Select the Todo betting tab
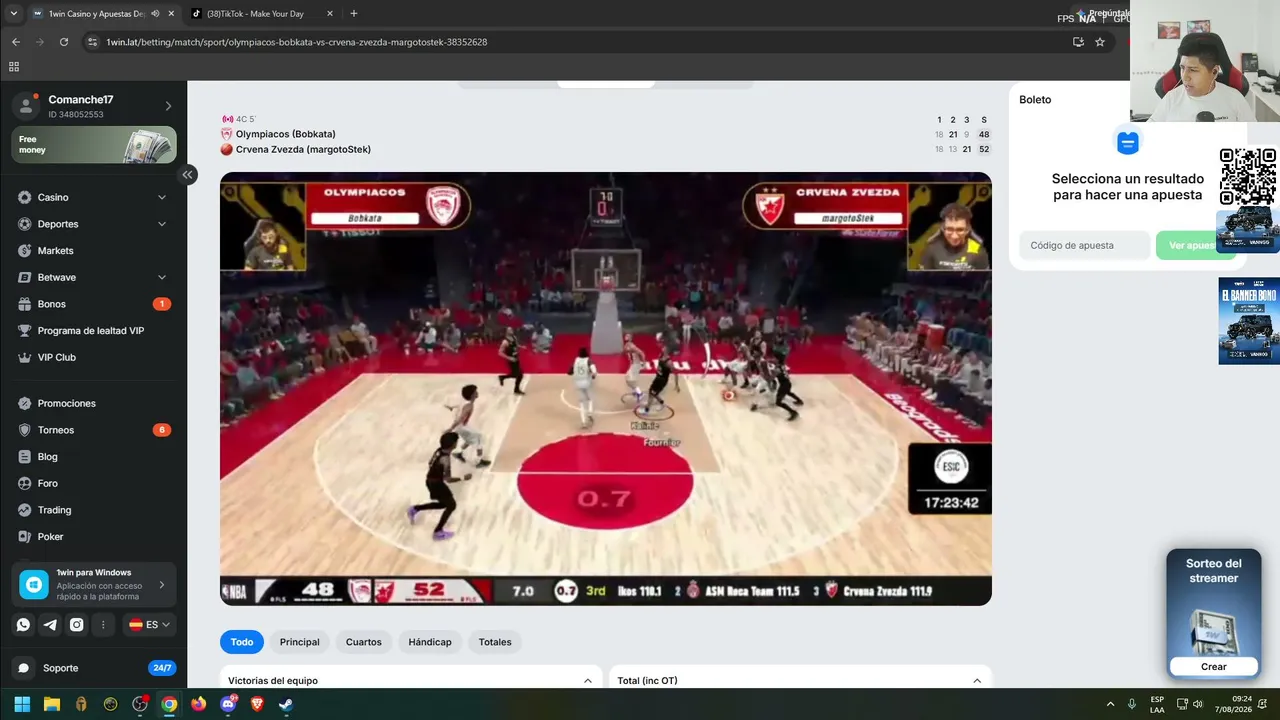The height and width of the screenshot is (720, 1280). coord(242,642)
